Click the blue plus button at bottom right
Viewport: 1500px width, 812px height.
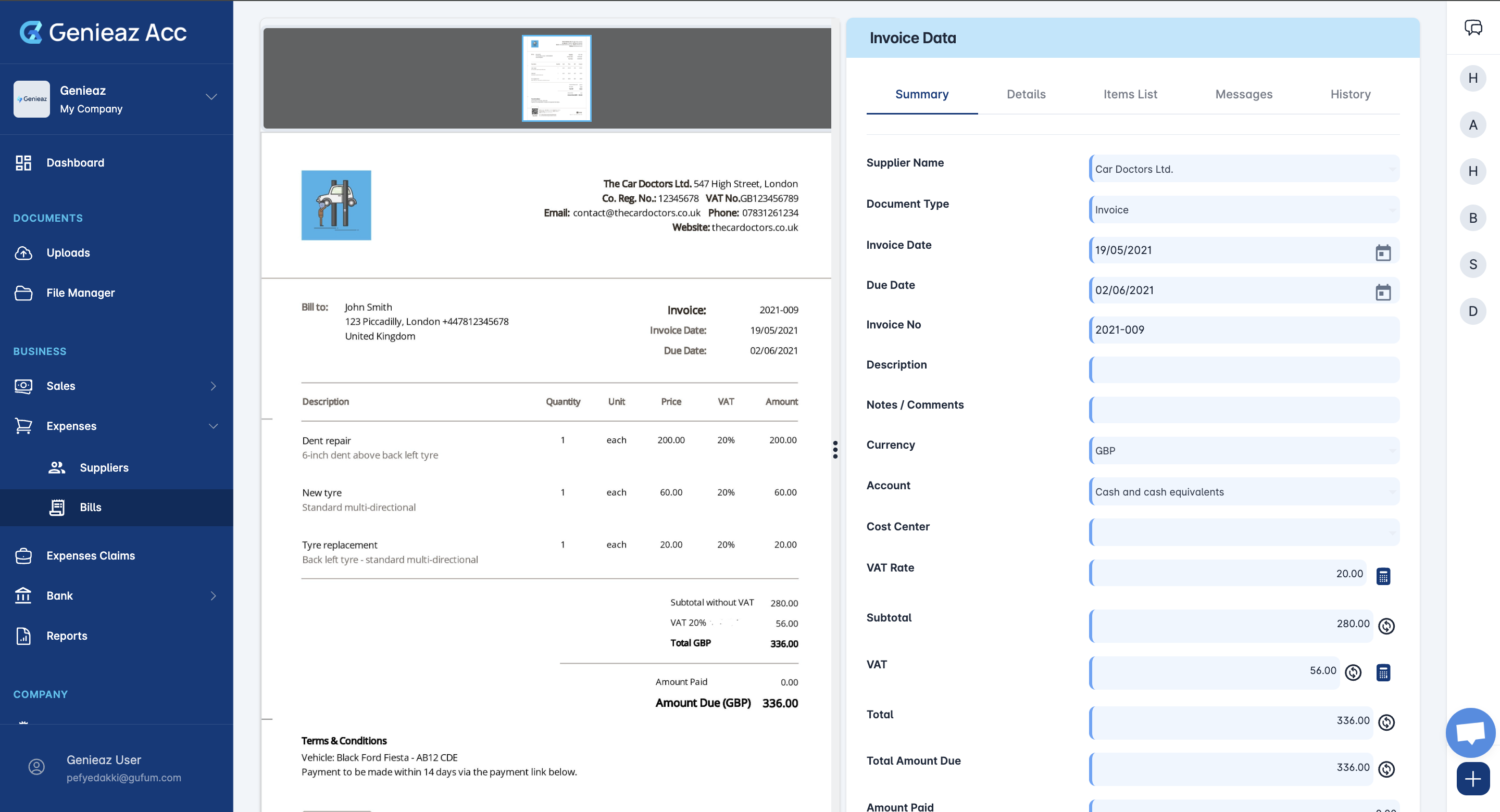pyautogui.click(x=1472, y=778)
